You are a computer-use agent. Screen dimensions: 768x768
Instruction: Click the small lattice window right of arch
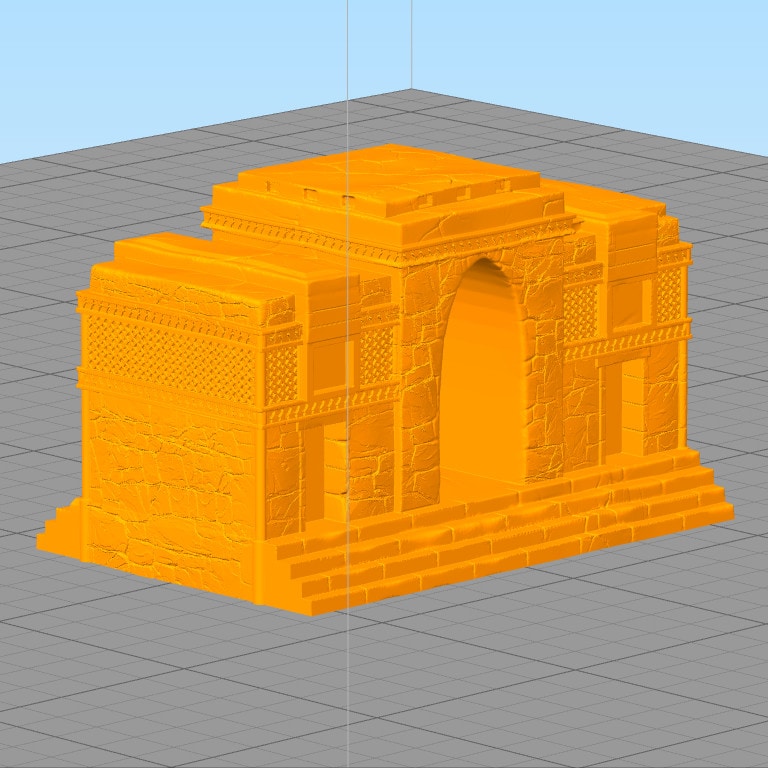(x=581, y=311)
